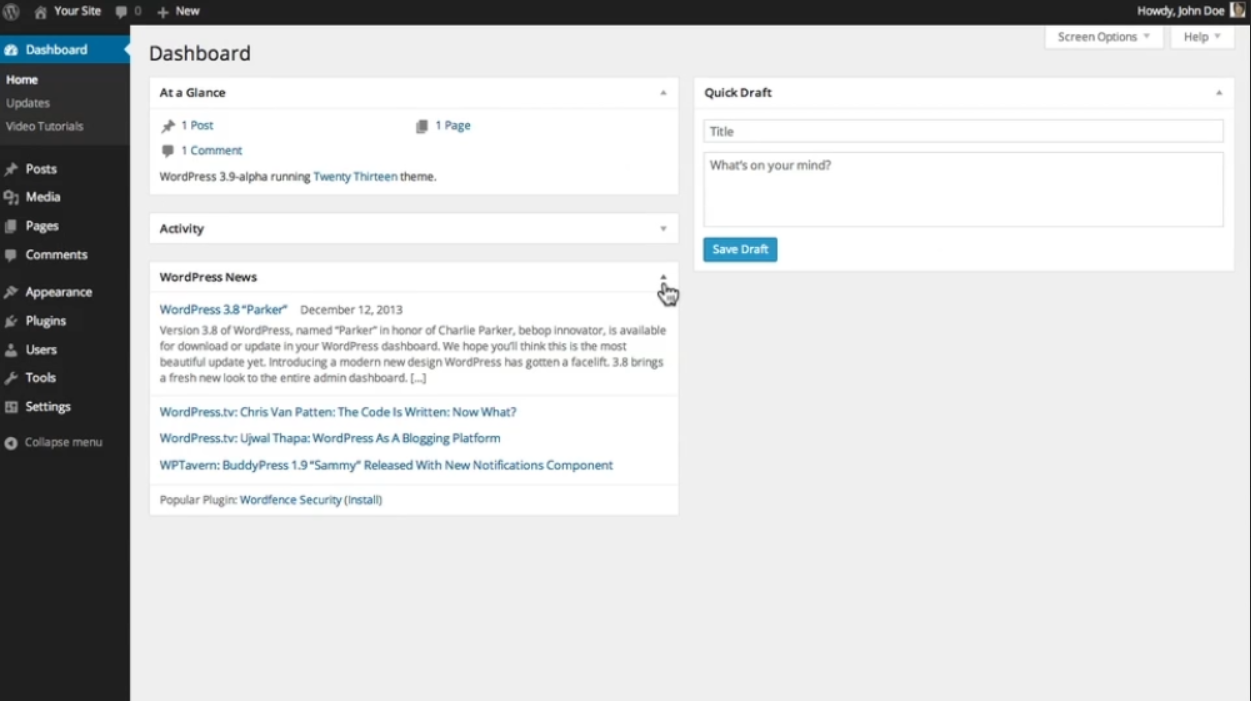Click the Appearance paintbrush icon
The image size is (1251, 701).
(x=11, y=292)
